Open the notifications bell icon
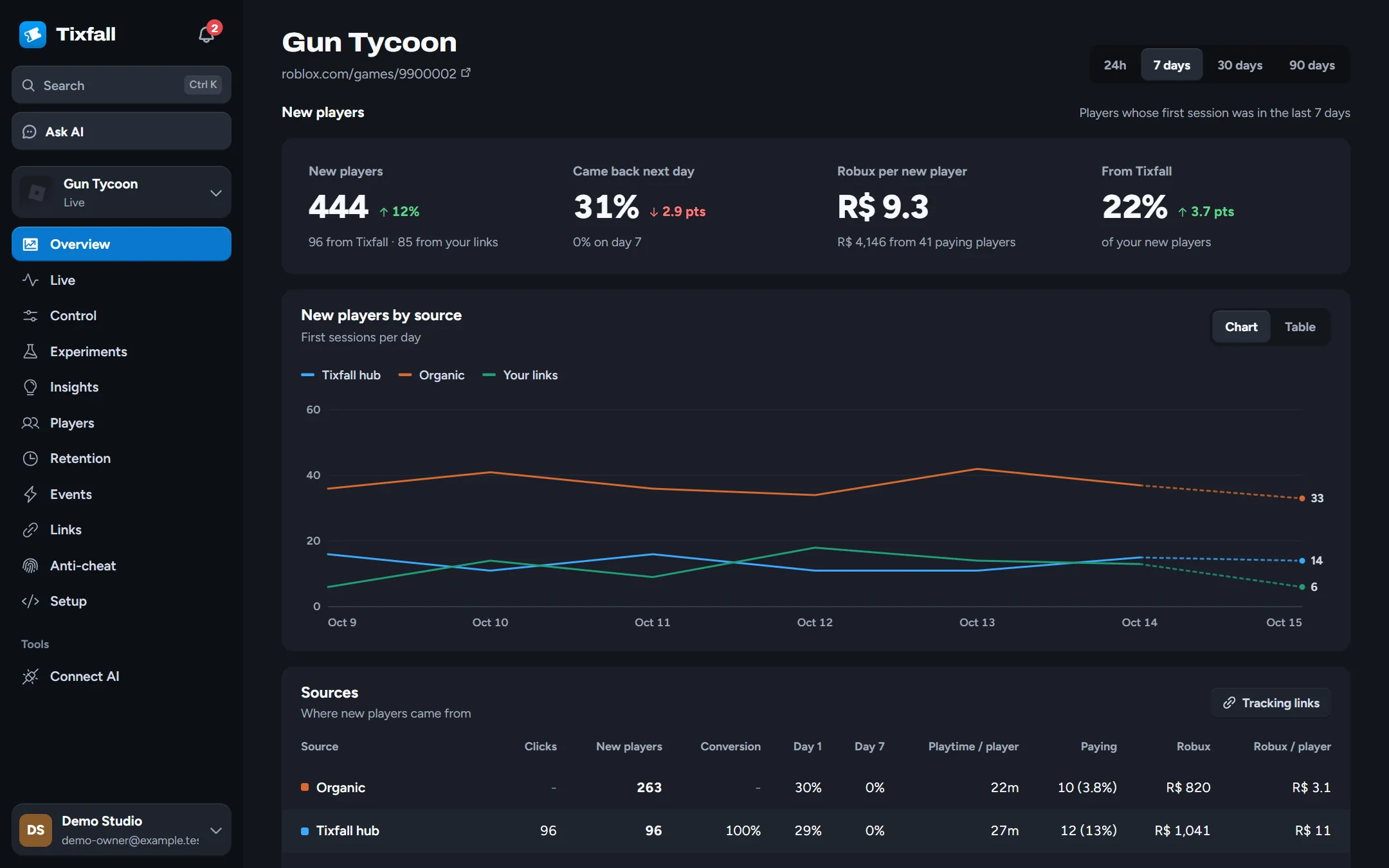Image resolution: width=1389 pixels, height=868 pixels. (x=206, y=34)
